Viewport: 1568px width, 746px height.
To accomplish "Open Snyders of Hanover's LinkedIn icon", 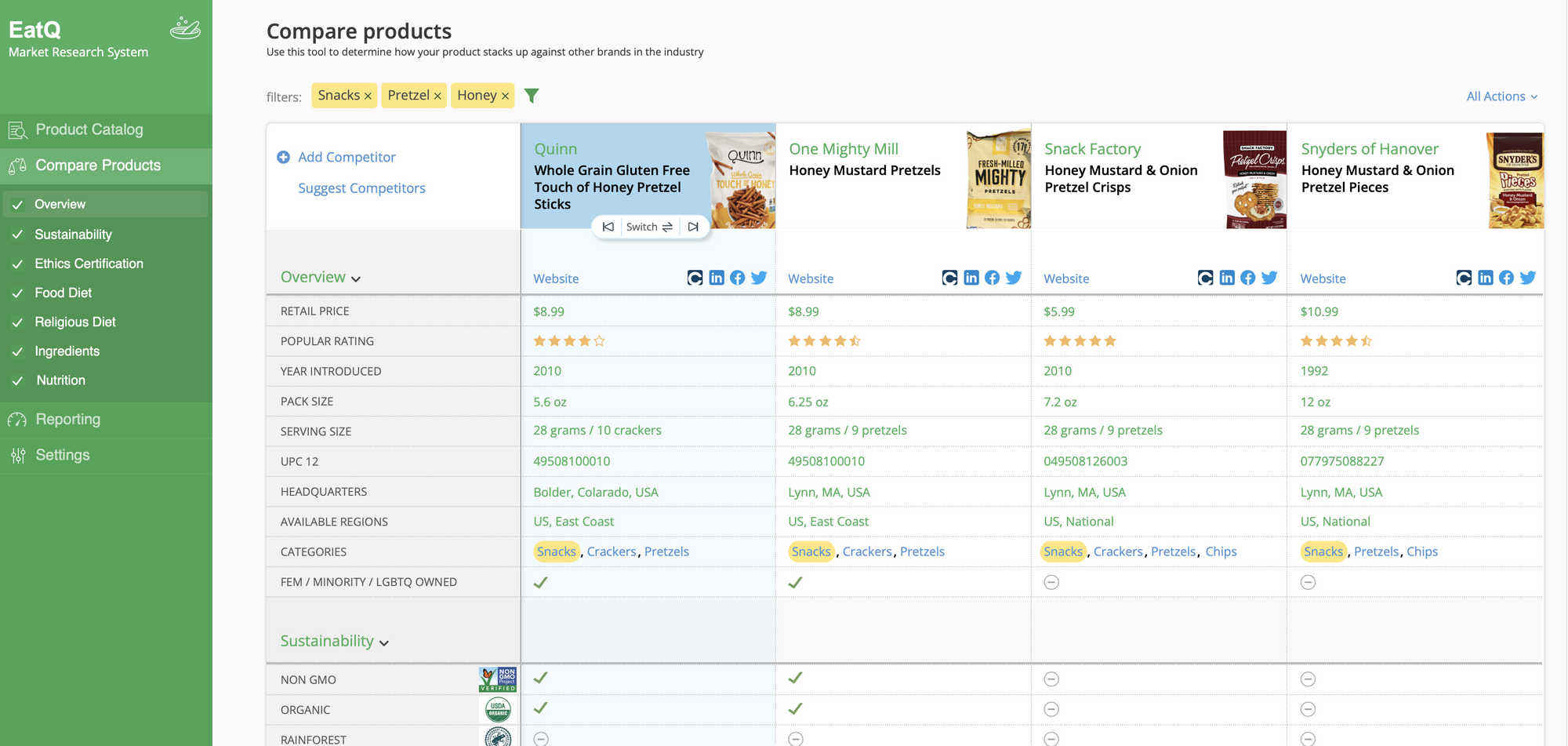I will coord(1486,278).
